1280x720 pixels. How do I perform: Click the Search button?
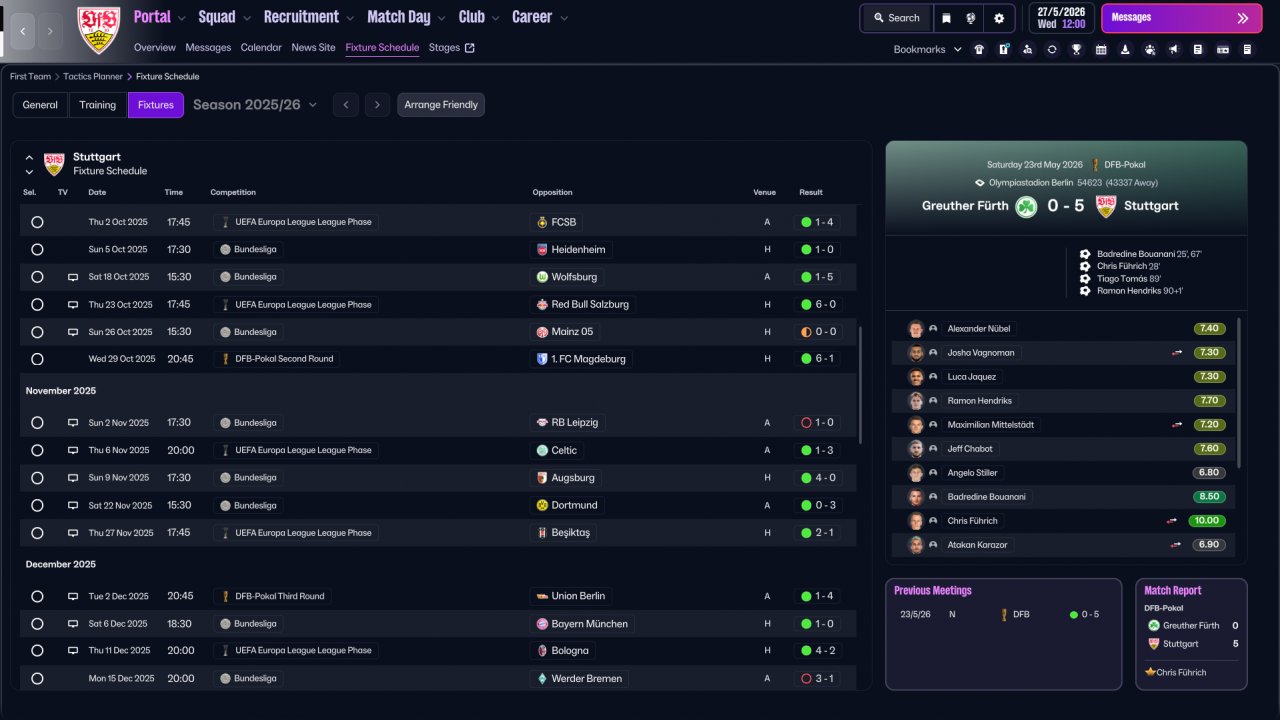[x=896, y=18]
